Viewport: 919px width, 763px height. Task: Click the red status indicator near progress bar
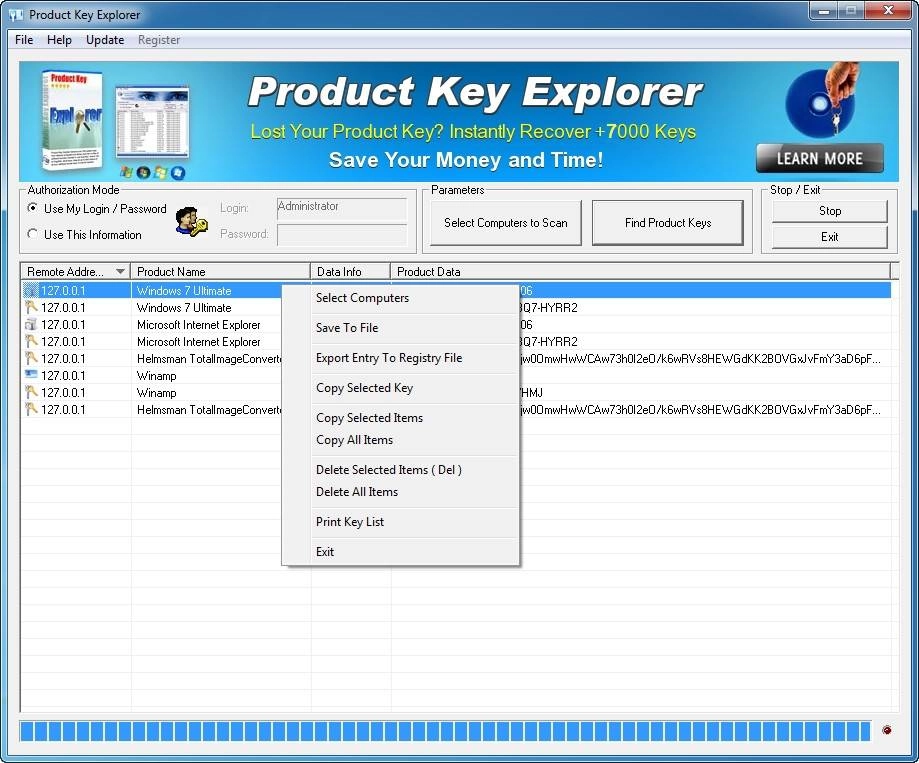887,730
